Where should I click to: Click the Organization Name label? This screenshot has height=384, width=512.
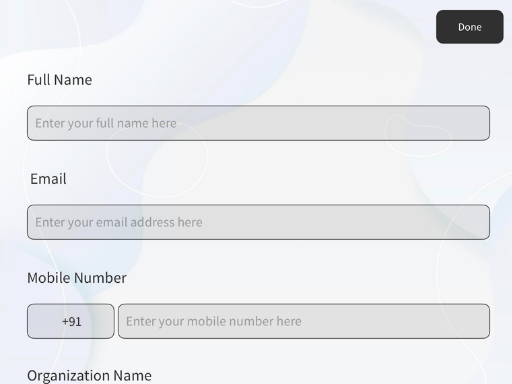coord(89,376)
